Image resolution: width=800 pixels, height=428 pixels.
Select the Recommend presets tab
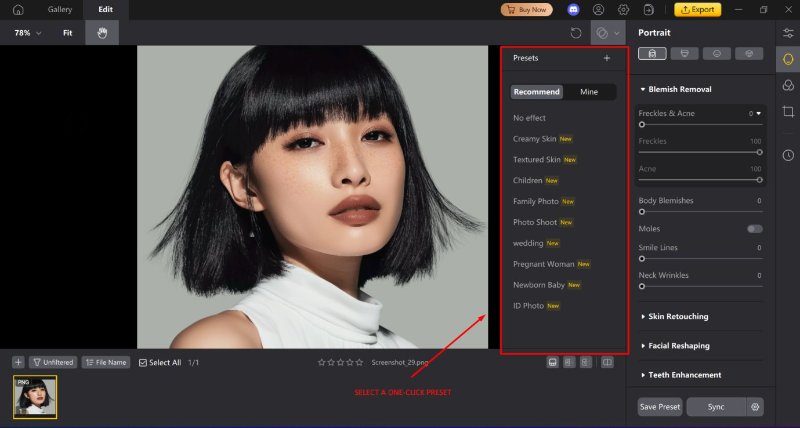click(x=536, y=92)
